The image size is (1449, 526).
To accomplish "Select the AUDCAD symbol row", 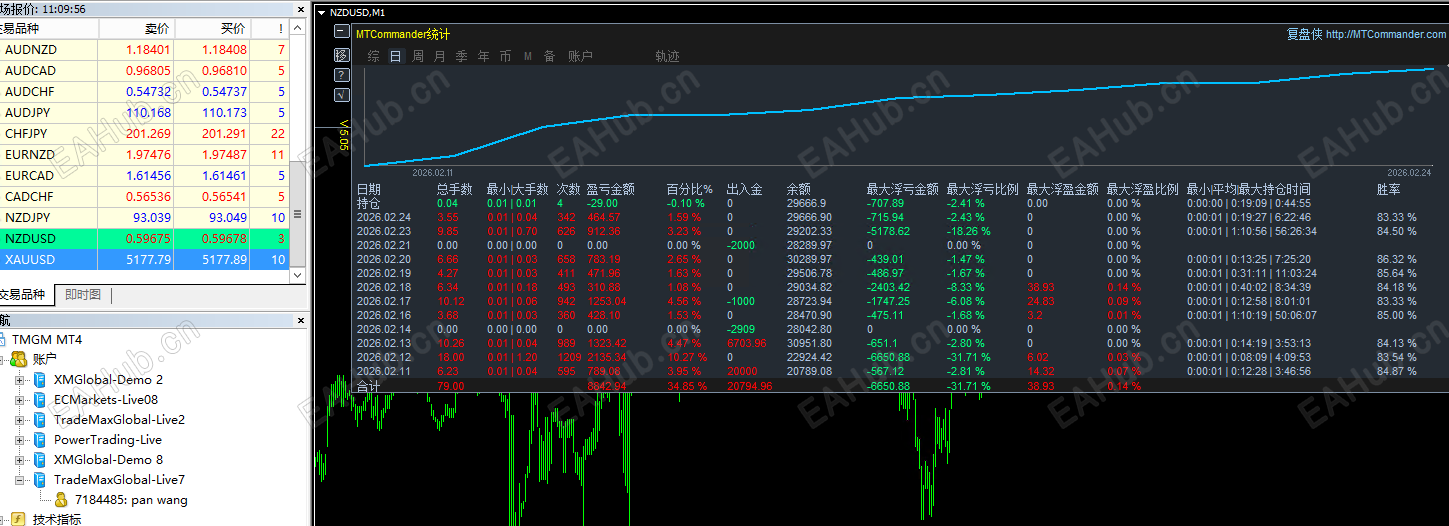I will click(145, 71).
